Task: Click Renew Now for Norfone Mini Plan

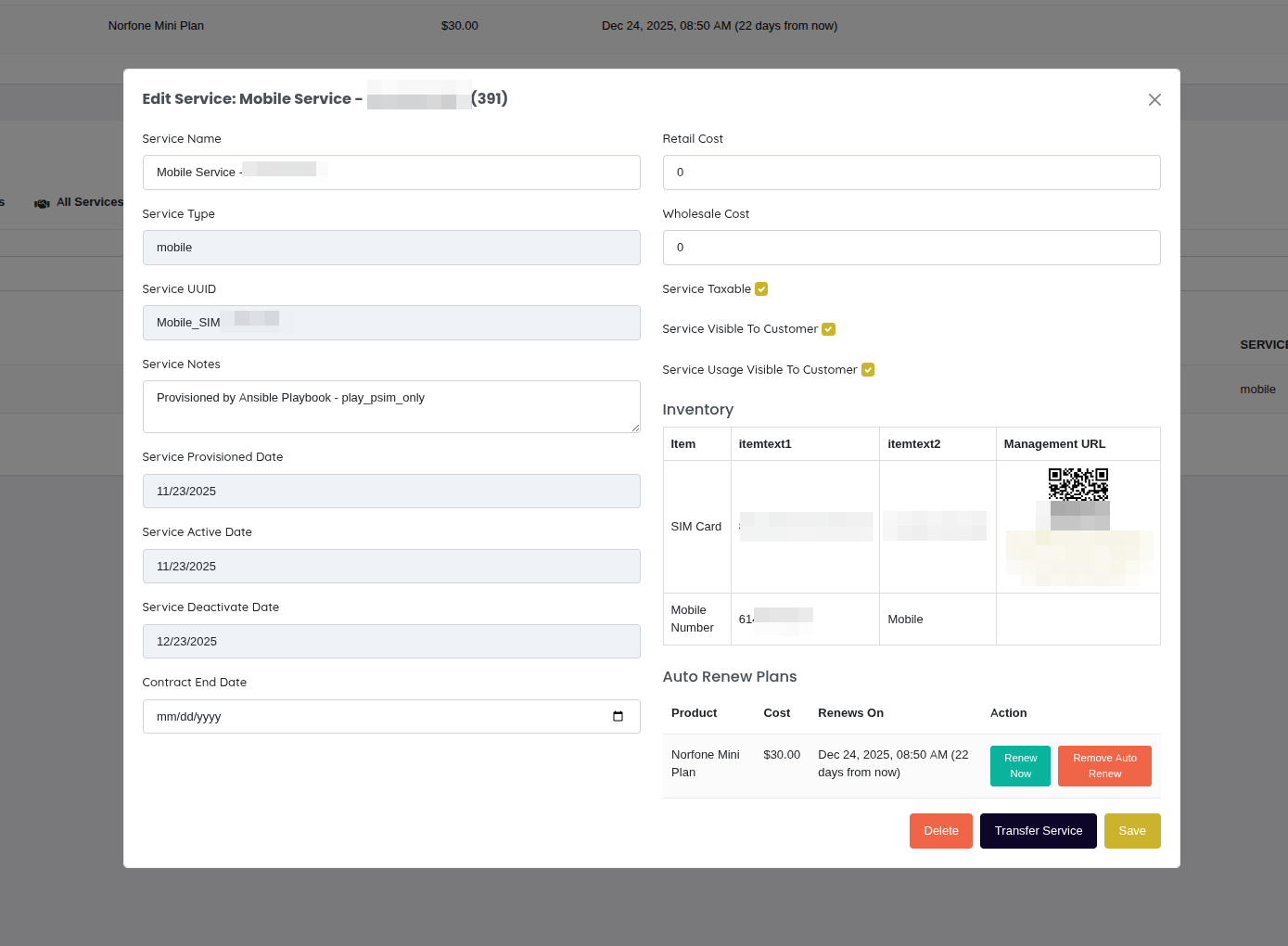Action: coord(1020,765)
